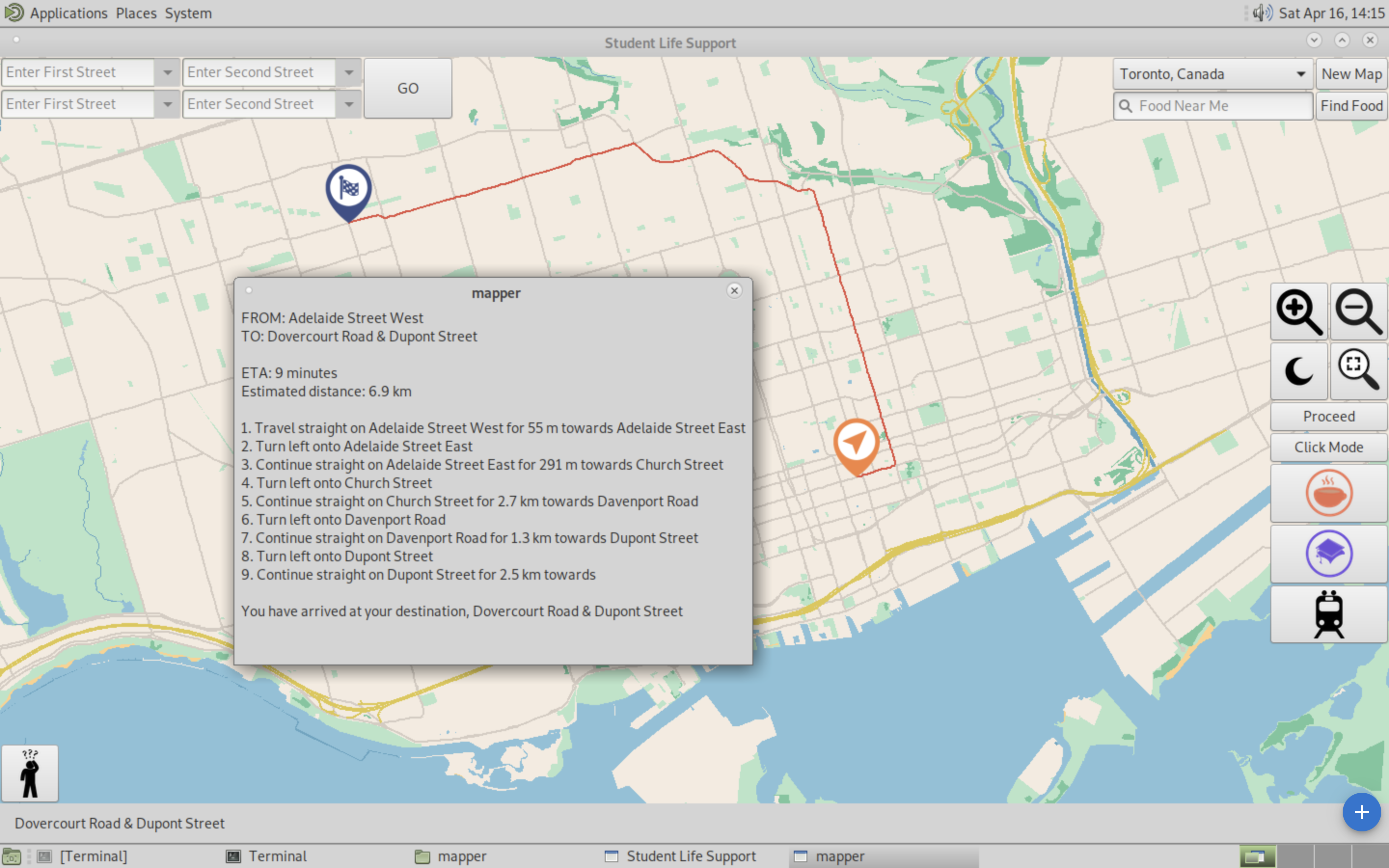Screen dimensions: 1389x868
Task: Toggle night mode with the moon icon
Action: click(x=1298, y=371)
